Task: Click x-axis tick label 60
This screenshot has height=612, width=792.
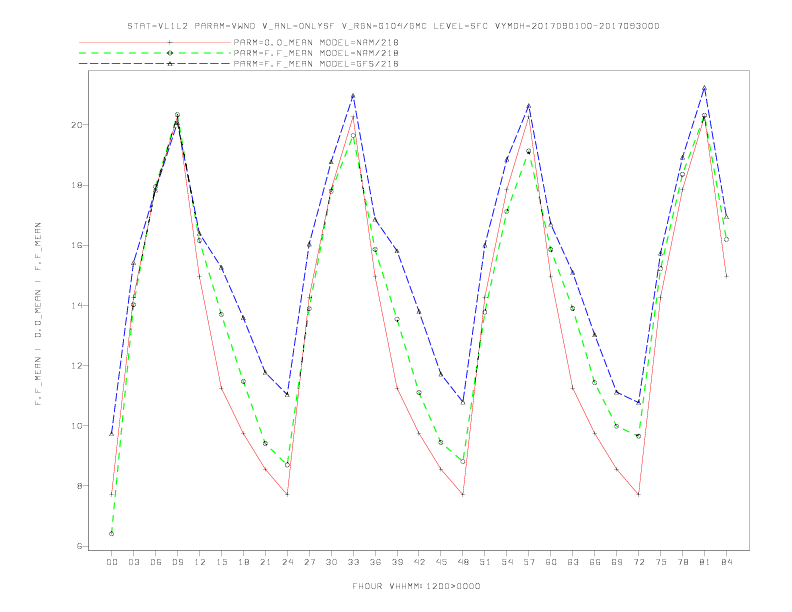Action: (x=551, y=562)
